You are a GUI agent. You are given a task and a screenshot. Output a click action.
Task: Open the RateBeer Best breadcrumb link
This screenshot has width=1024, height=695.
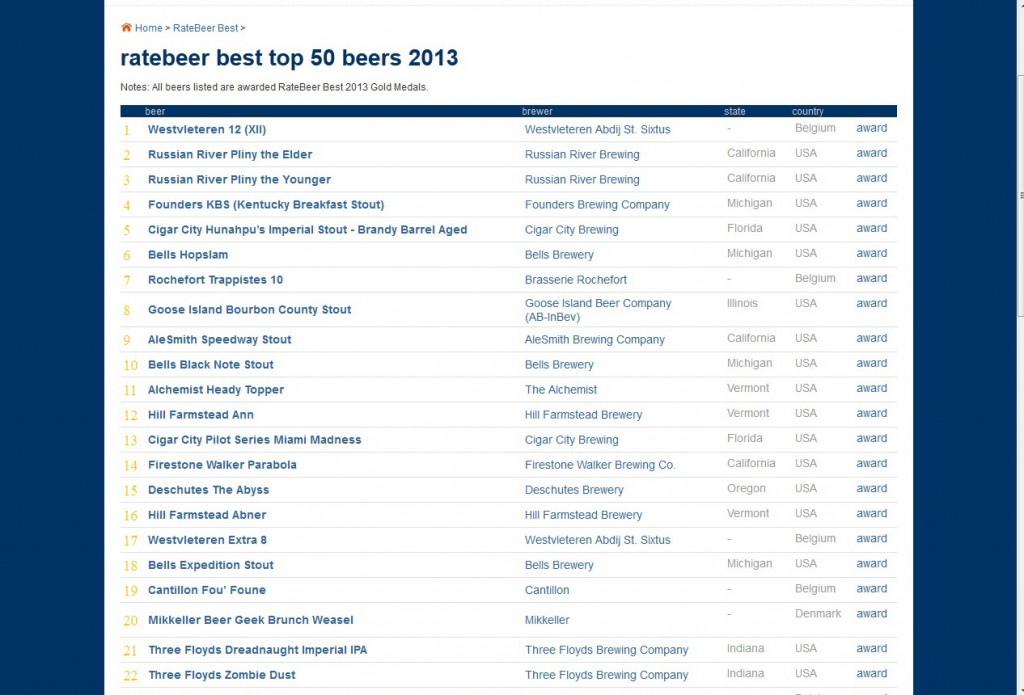pos(206,28)
